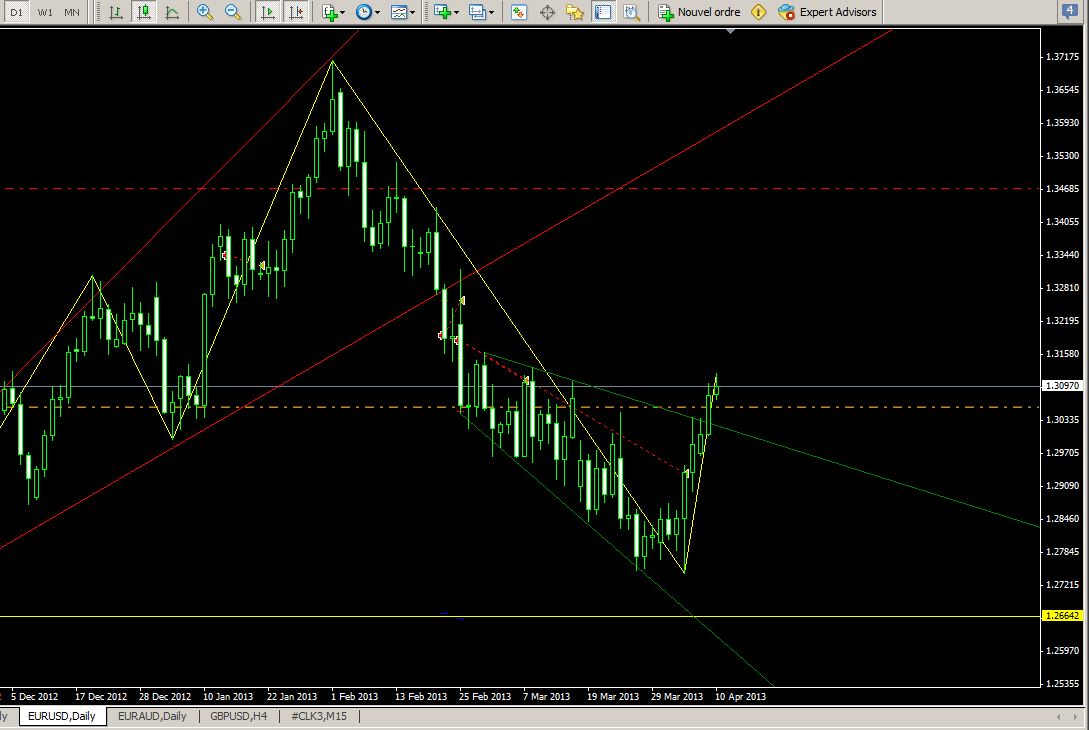Viewport: 1089px width, 730px height.
Task: Click the 1.32195 price scale value
Action: pos(1063,321)
